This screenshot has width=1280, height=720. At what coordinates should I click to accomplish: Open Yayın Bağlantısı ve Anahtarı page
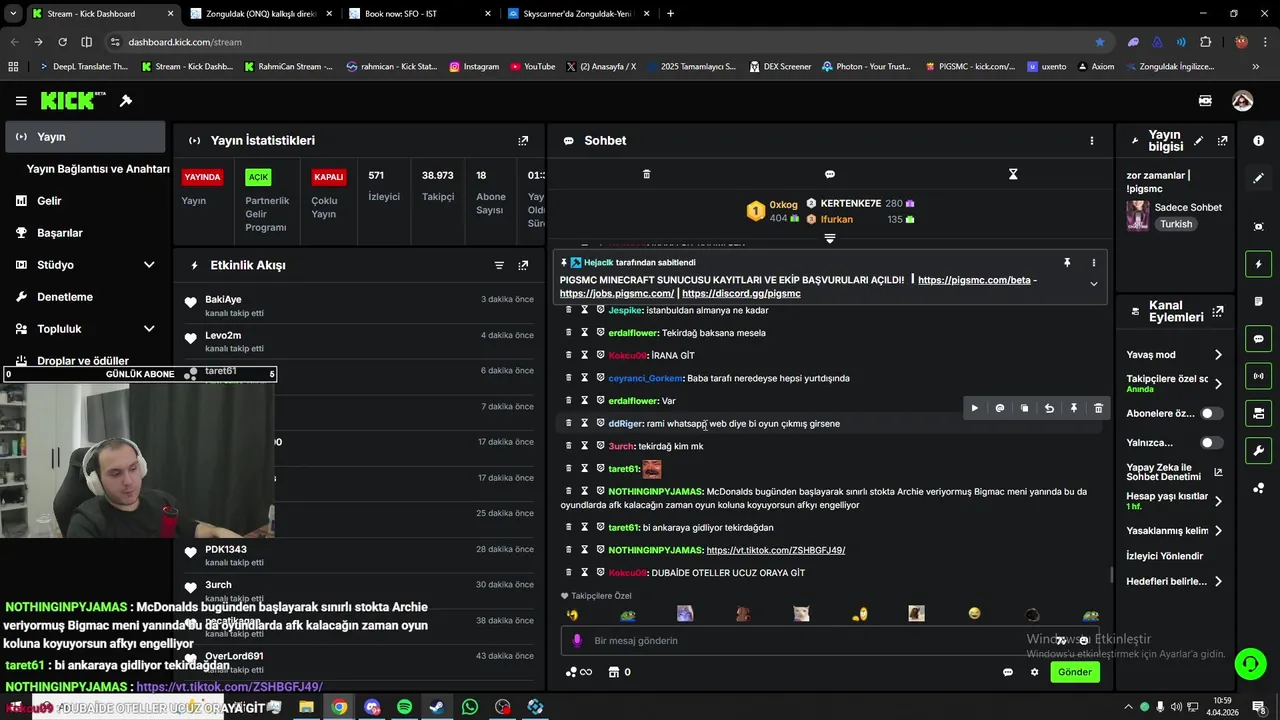click(x=97, y=169)
